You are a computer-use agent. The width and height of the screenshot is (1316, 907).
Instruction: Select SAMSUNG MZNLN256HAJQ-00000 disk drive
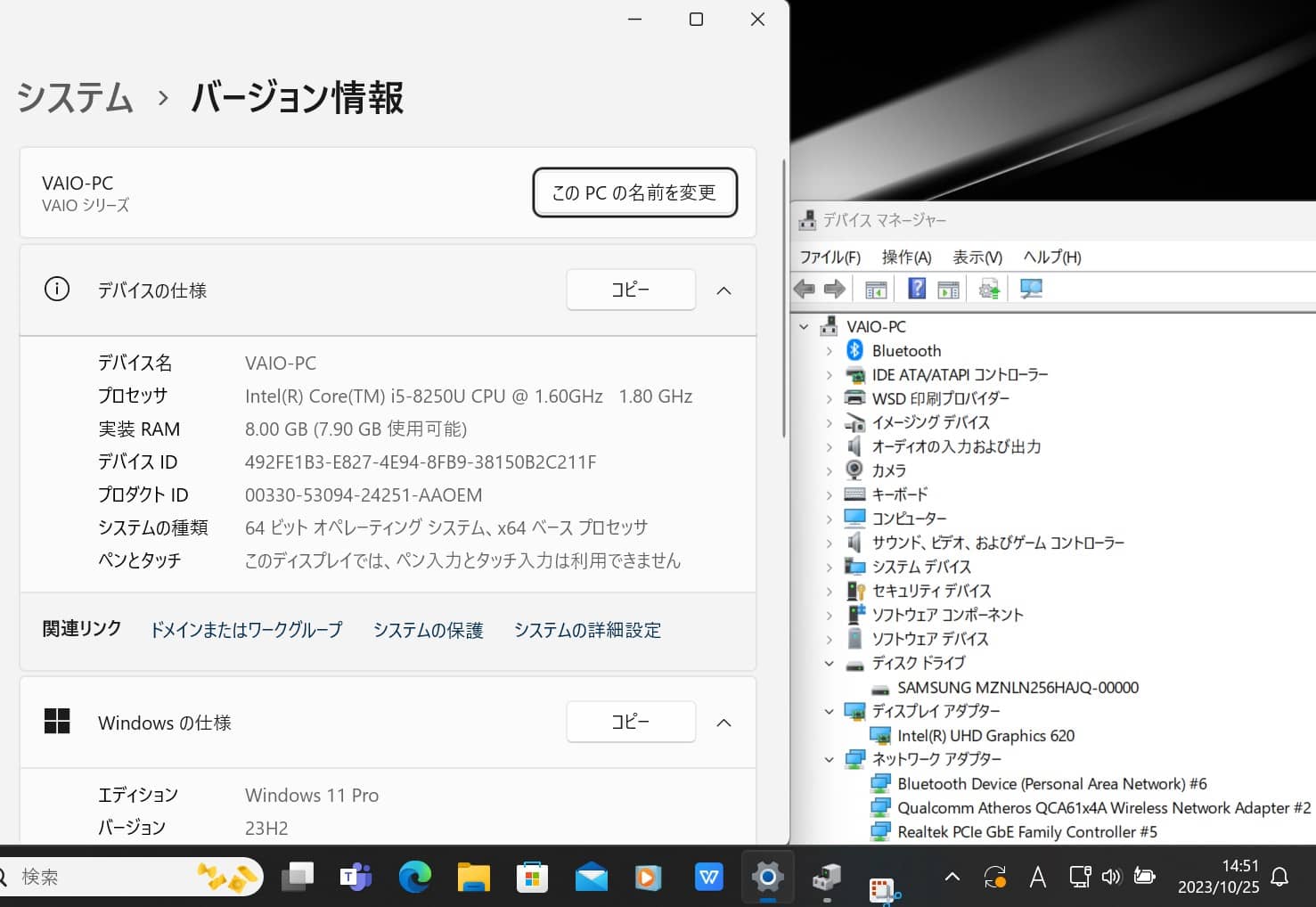(1018, 688)
